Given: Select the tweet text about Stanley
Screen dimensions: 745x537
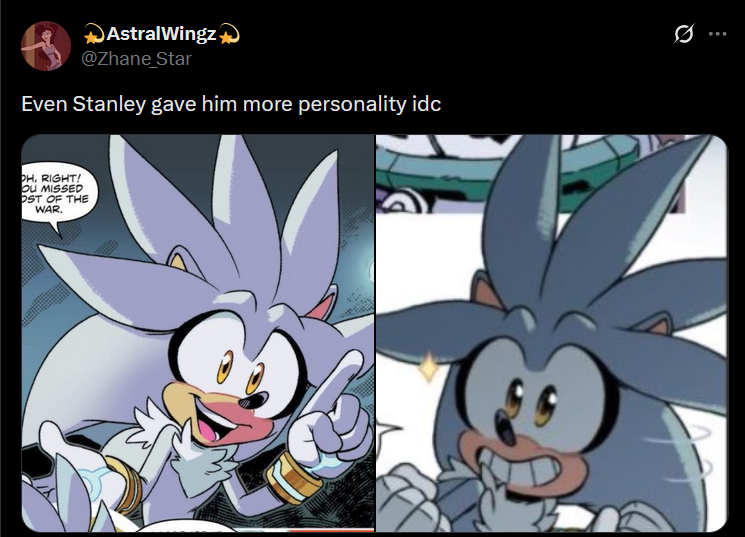Looking at the screenshot, I should 231,104.
